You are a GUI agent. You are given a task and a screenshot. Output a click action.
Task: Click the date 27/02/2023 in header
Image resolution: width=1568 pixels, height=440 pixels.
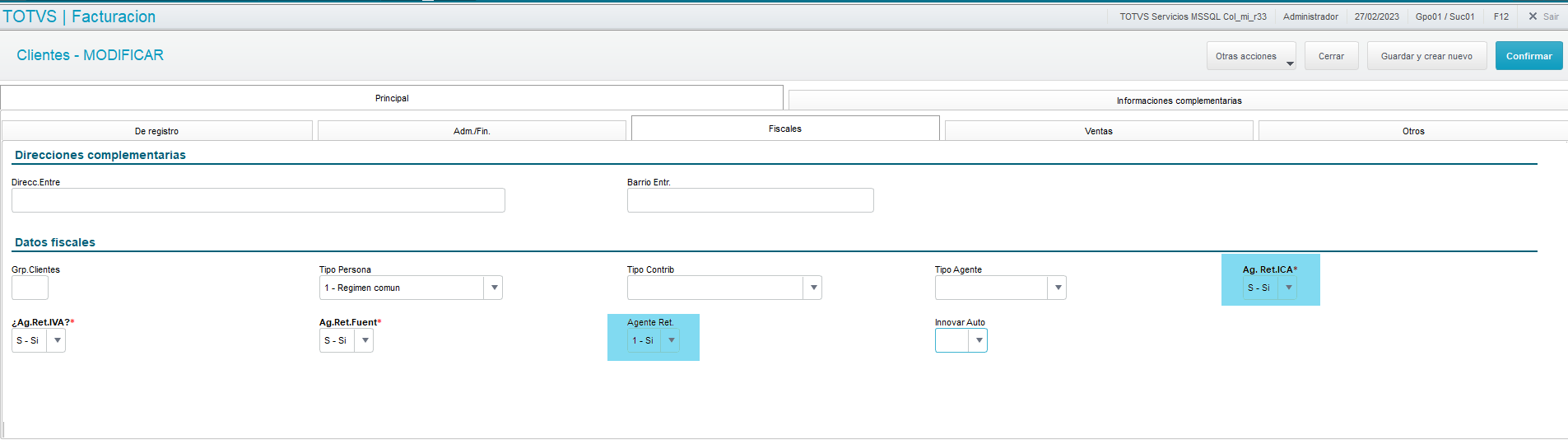click(1377, 16)
